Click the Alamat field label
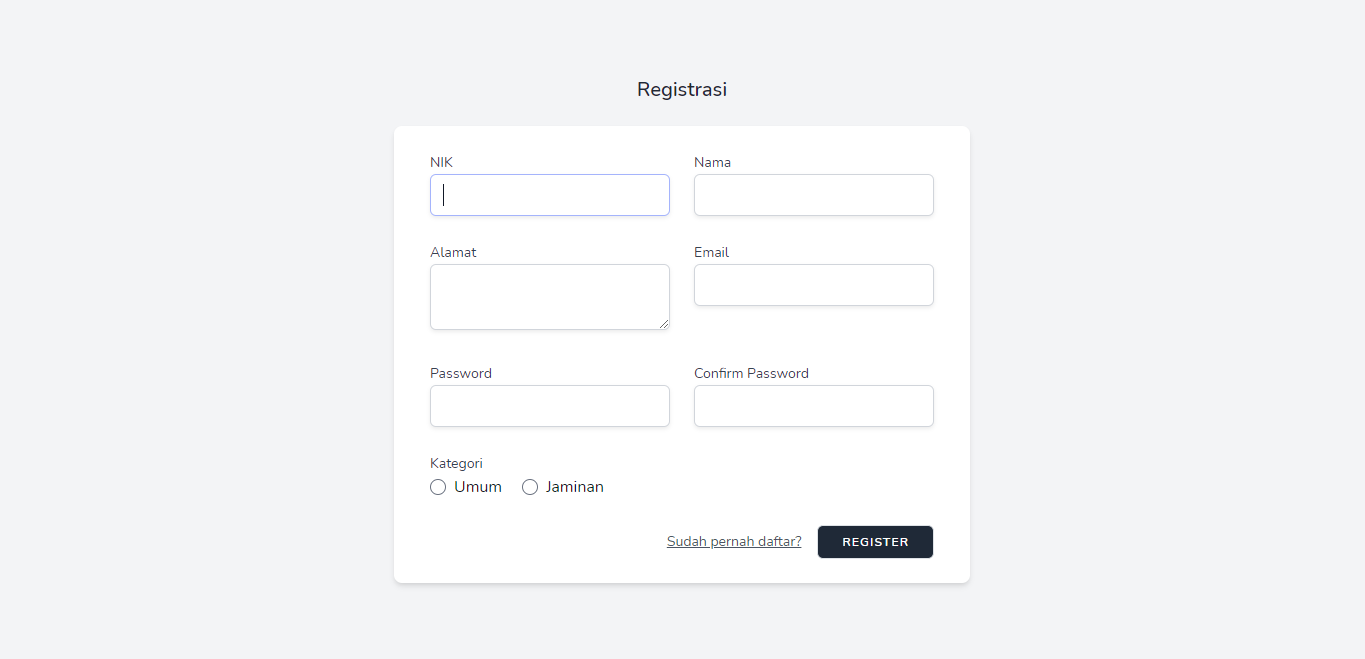 [x=453, y=252]
